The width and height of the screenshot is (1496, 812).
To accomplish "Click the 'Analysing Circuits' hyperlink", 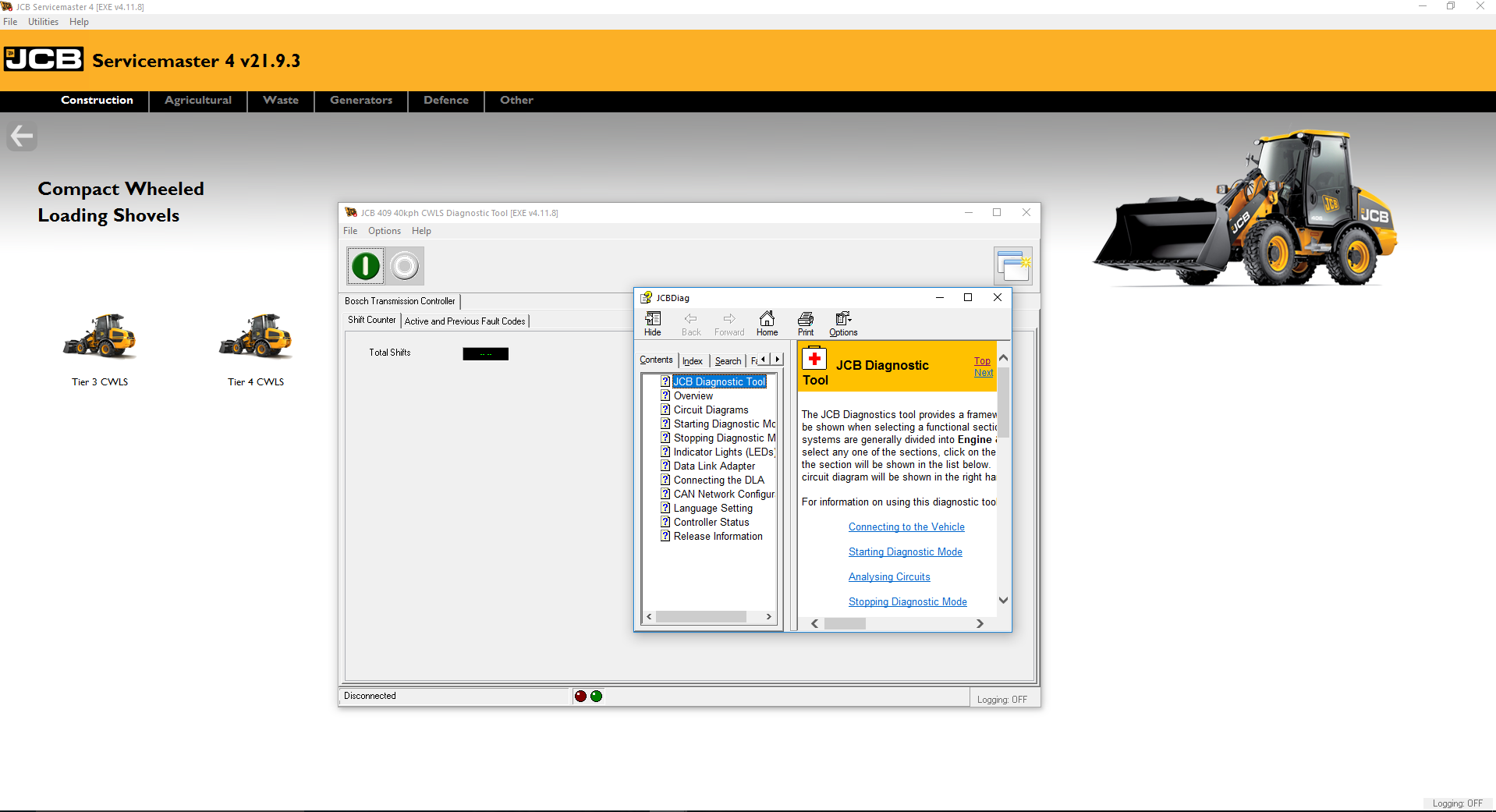I will (888, 576).
